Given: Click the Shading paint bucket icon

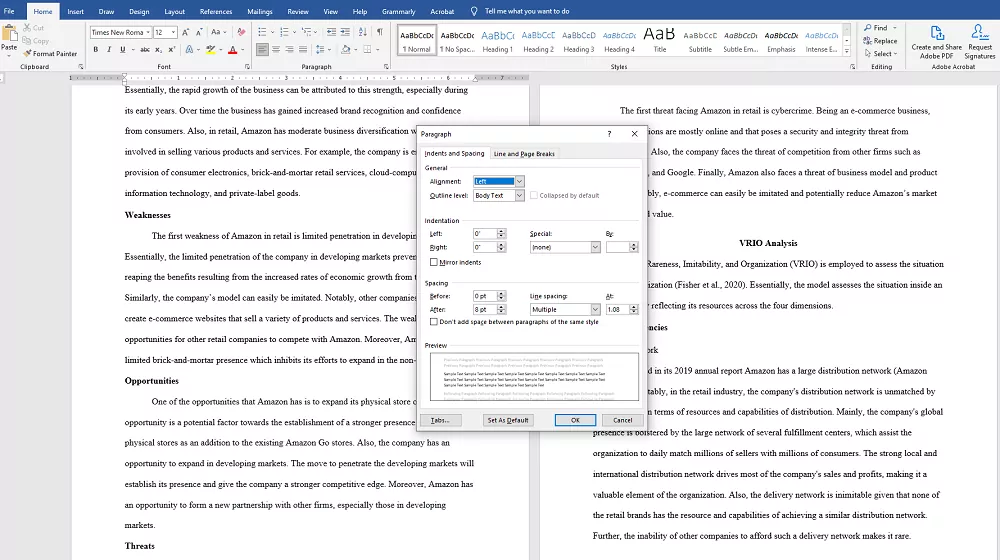Looking at the screenshot, I should (x=345, y=49).
